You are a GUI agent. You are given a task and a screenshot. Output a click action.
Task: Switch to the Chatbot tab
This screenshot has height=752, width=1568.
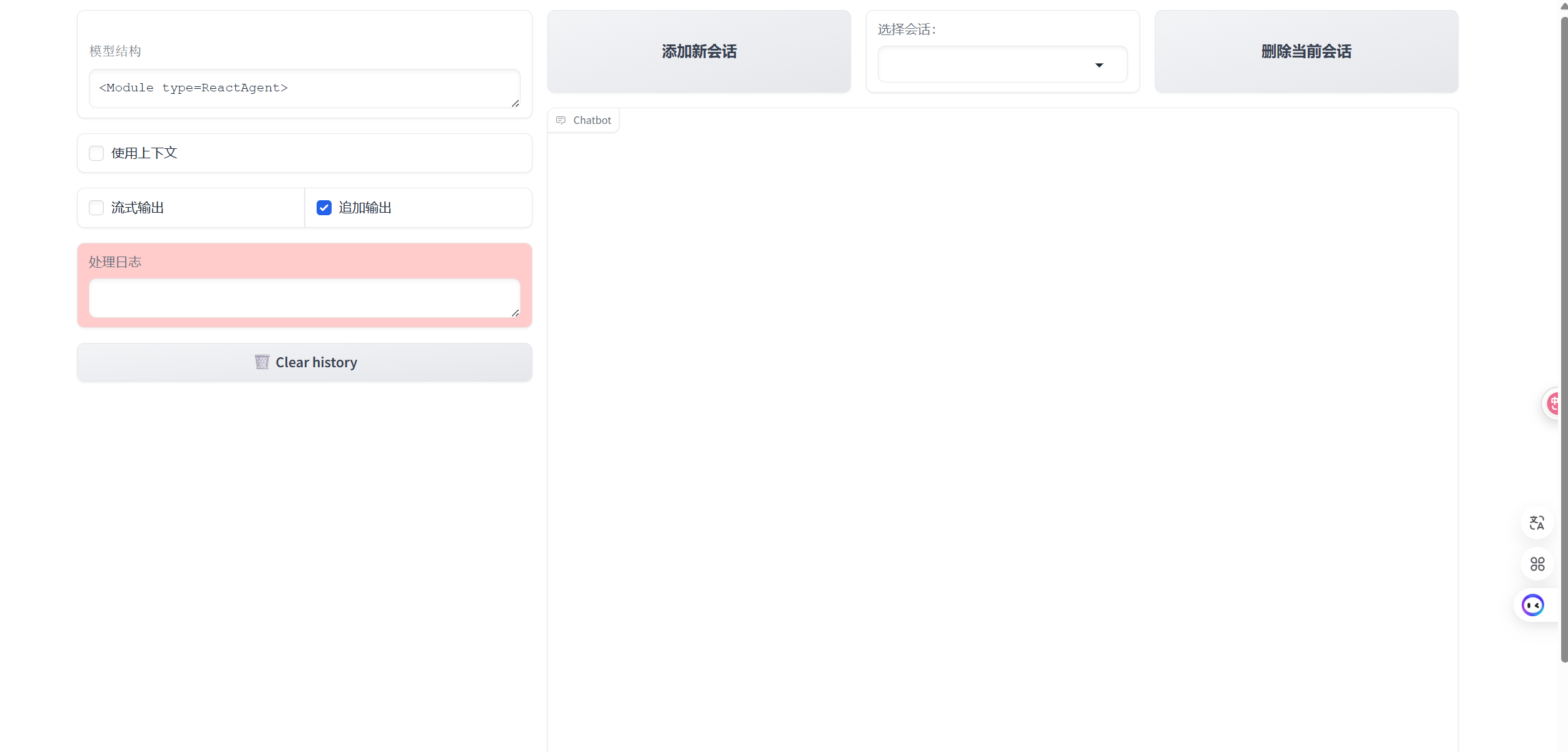pyautogui.click(x=583, y=119)
